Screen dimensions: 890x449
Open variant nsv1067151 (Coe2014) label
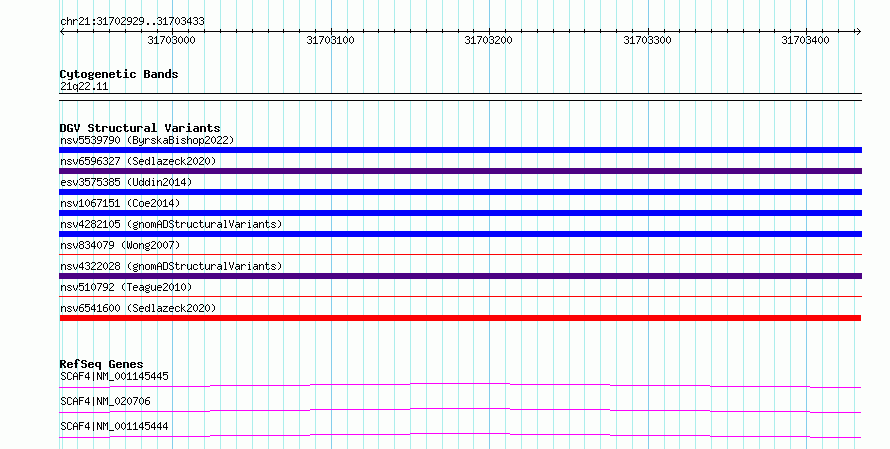(120, 203)
